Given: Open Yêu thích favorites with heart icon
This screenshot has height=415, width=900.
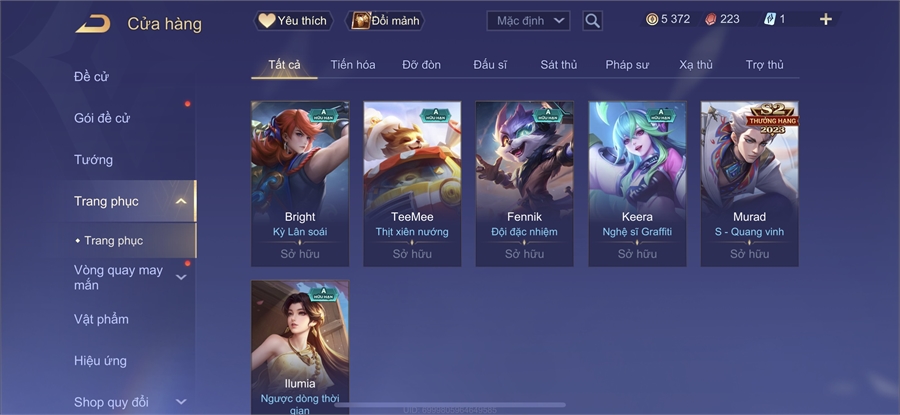Looking at the screenshot, I should click(x=293, y=21).
